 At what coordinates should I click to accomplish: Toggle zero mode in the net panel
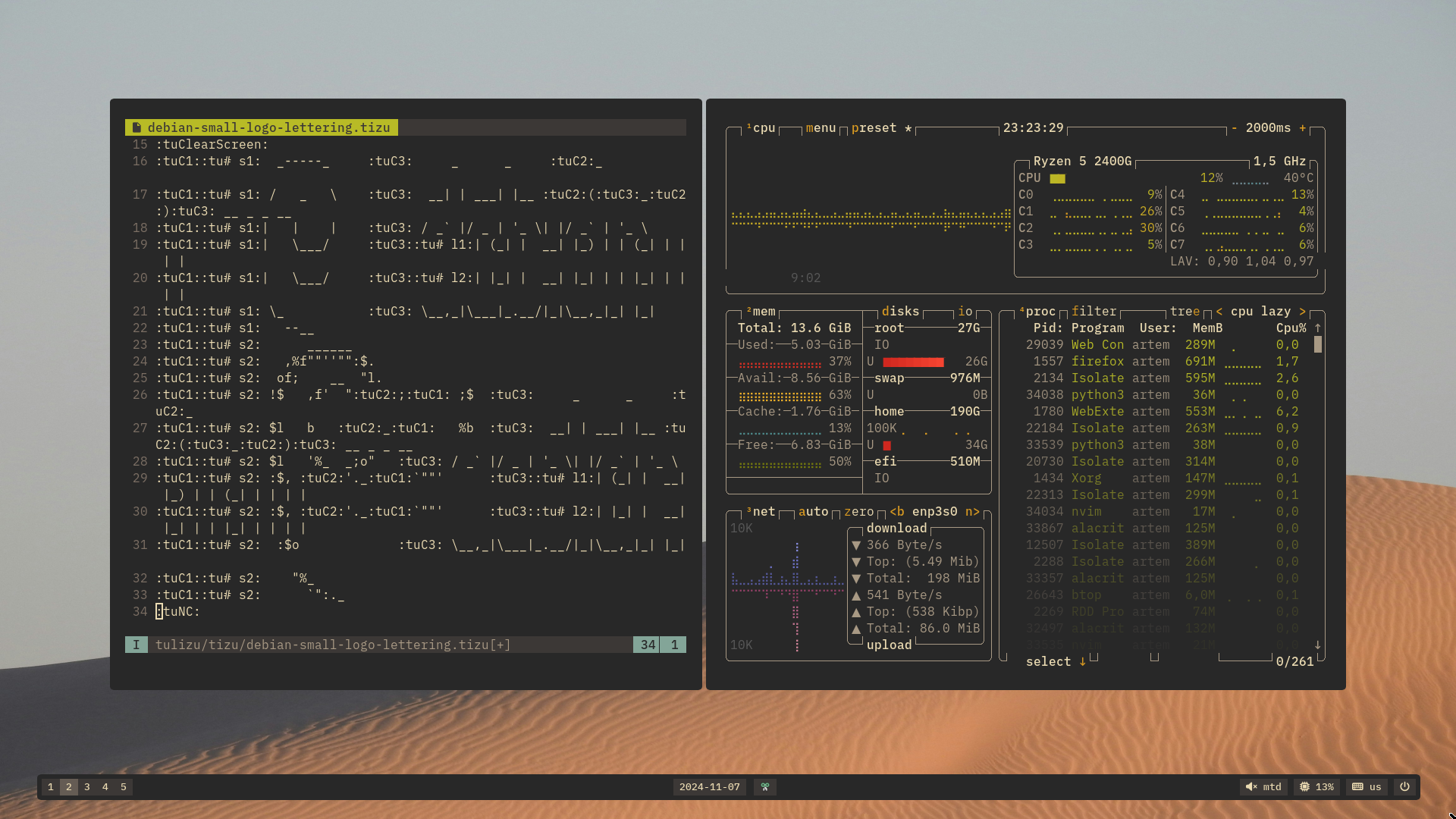[x=860, y=512]
